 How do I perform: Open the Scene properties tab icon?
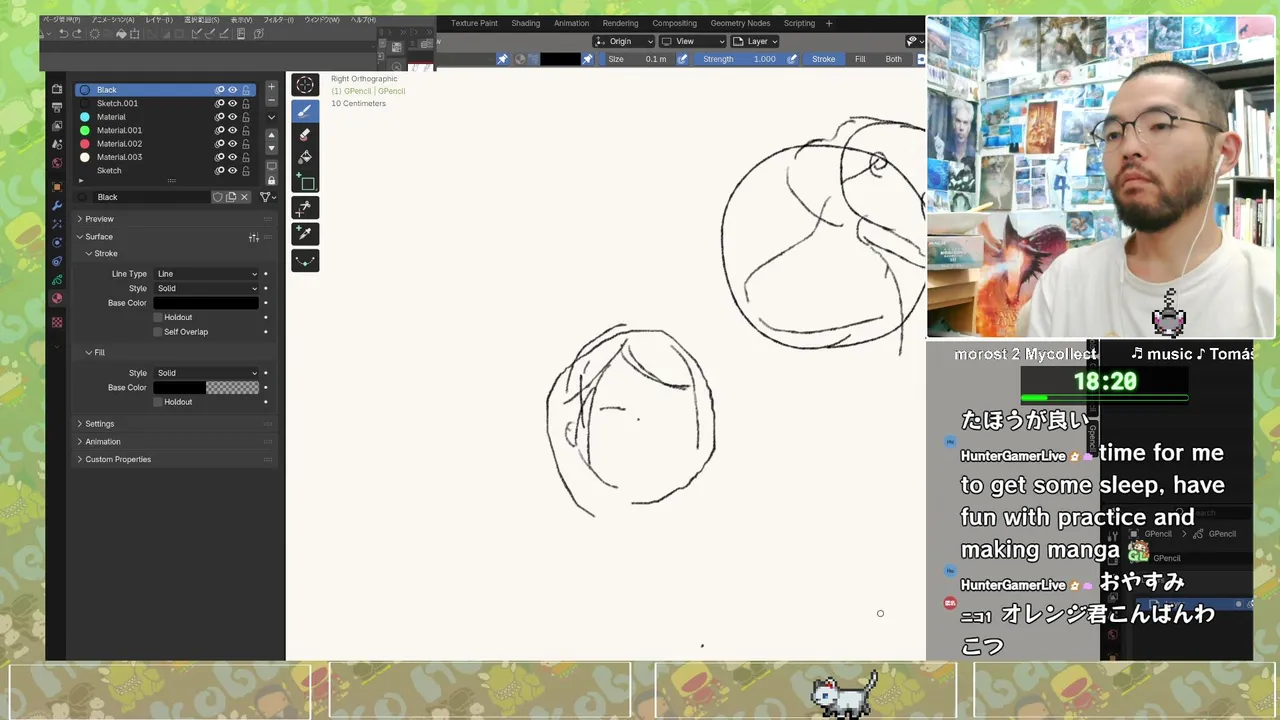[57, 144]
